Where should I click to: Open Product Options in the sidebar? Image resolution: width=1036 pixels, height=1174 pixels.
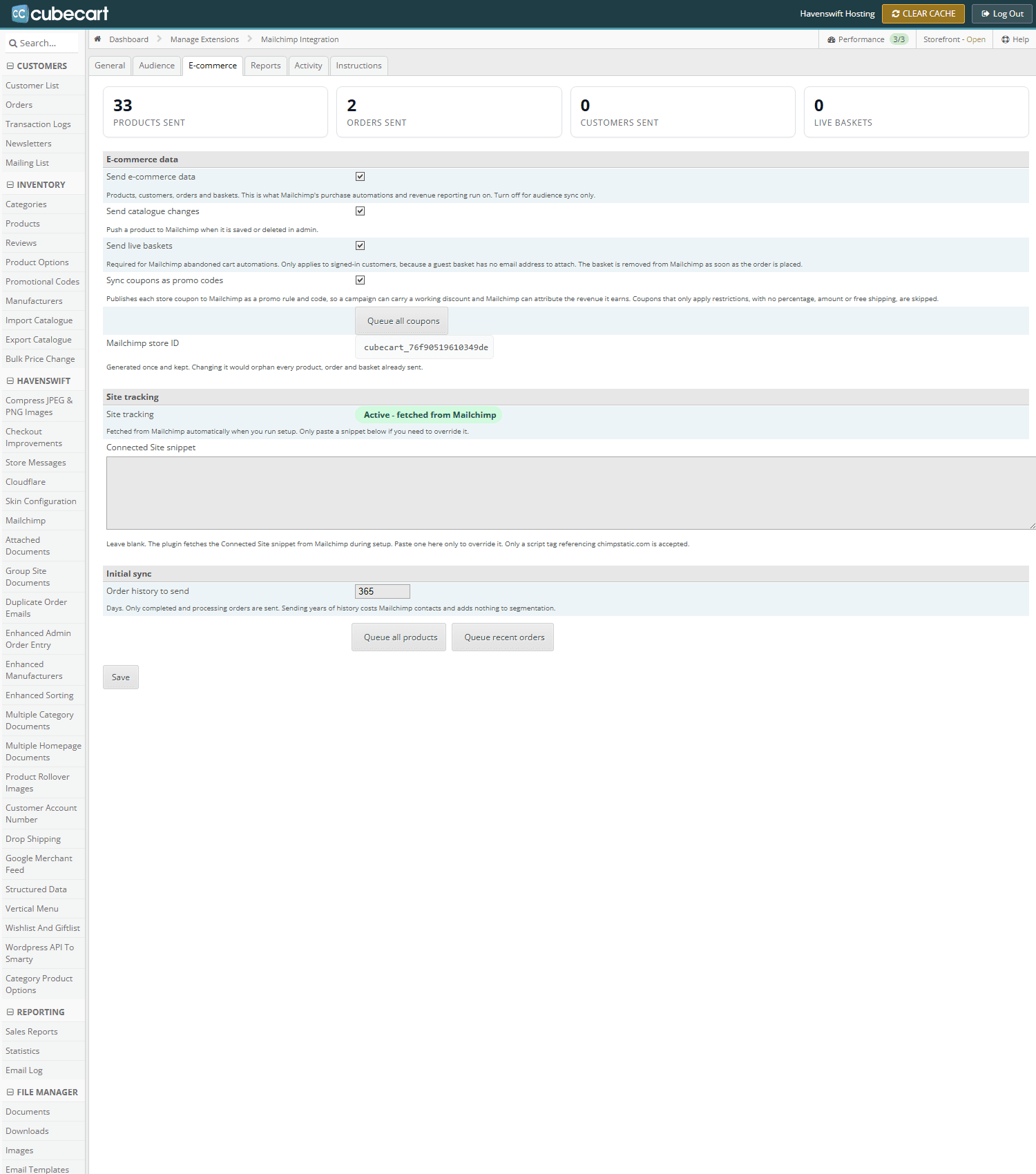(x=37, y=262)
